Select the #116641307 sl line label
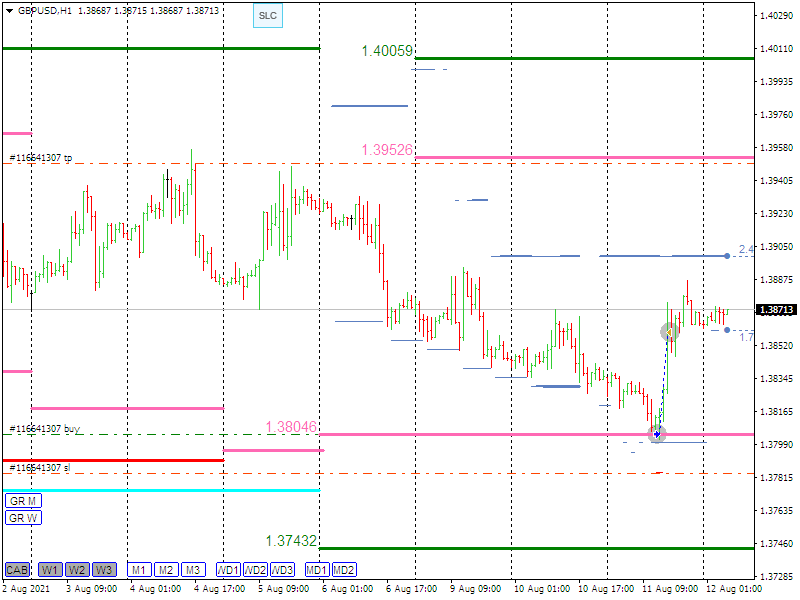 click(x=40, y=468)
